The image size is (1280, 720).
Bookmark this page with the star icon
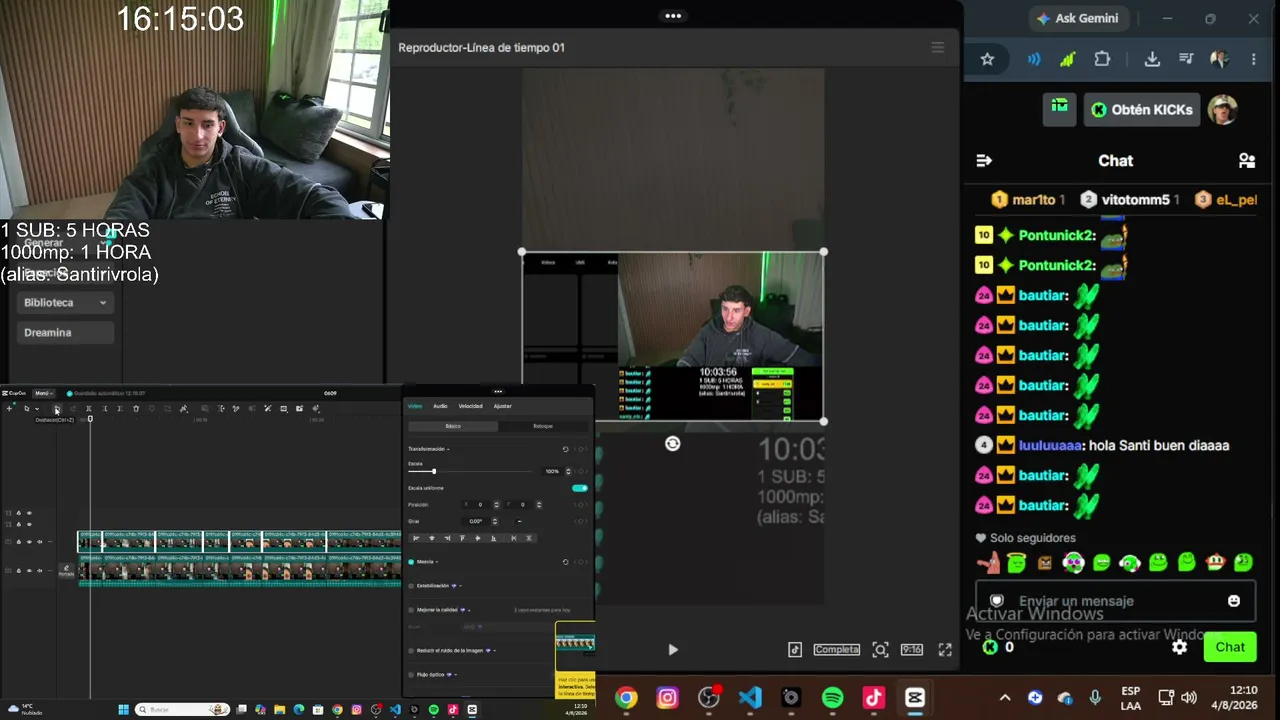[987, 59]
